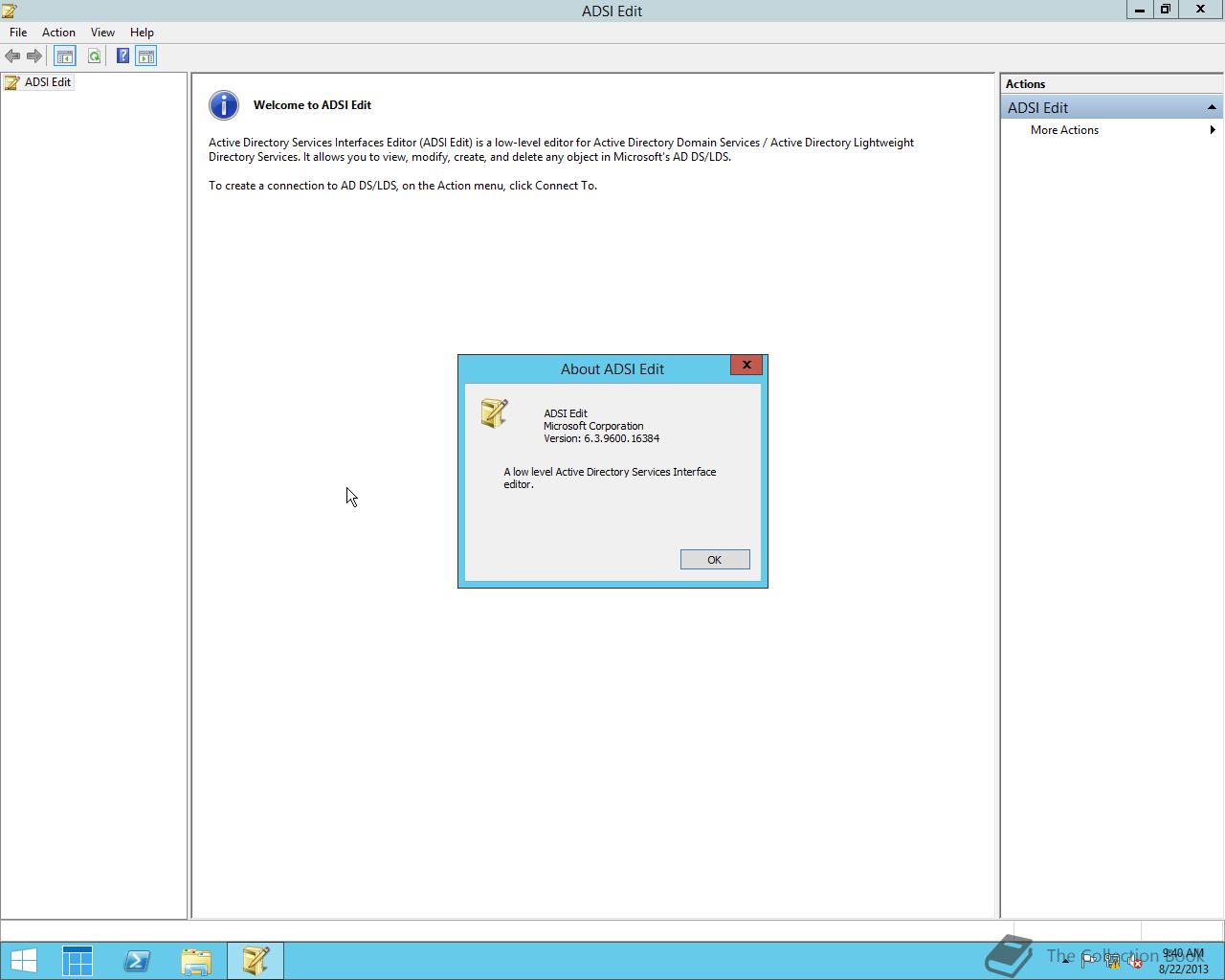Click More Actions in Actions pane
Screen dimensions: 1225x980
[x=1064, y=130]
